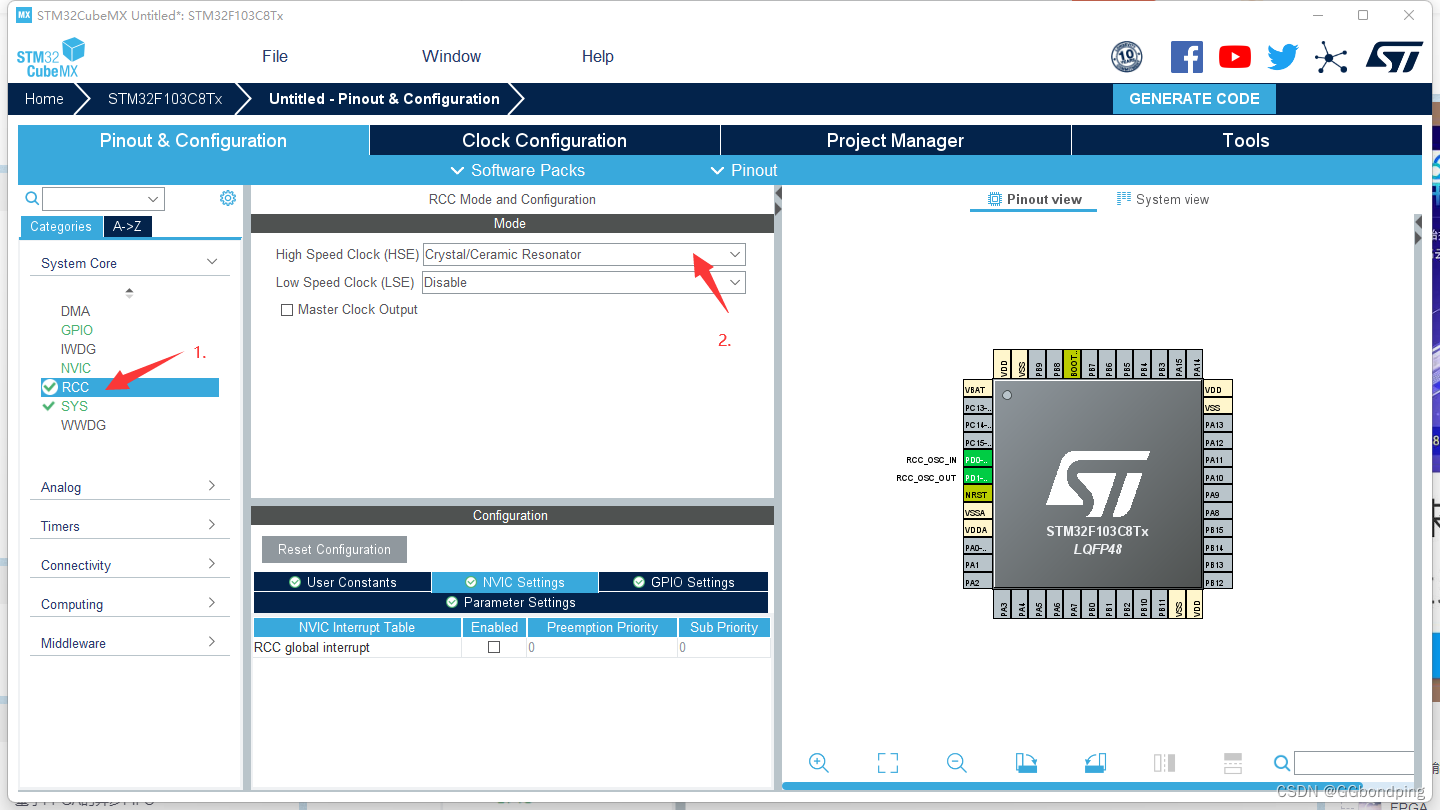Click the Reset Configuration button

(334, 549)
